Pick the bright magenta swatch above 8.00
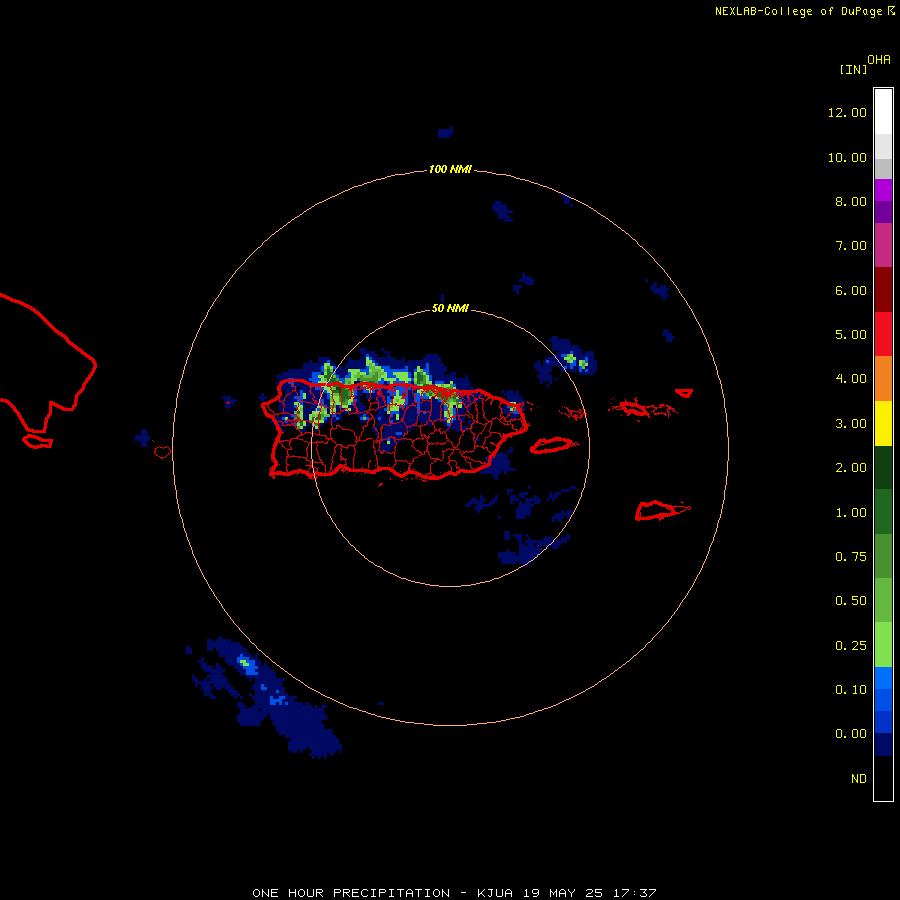 [883, 190]
